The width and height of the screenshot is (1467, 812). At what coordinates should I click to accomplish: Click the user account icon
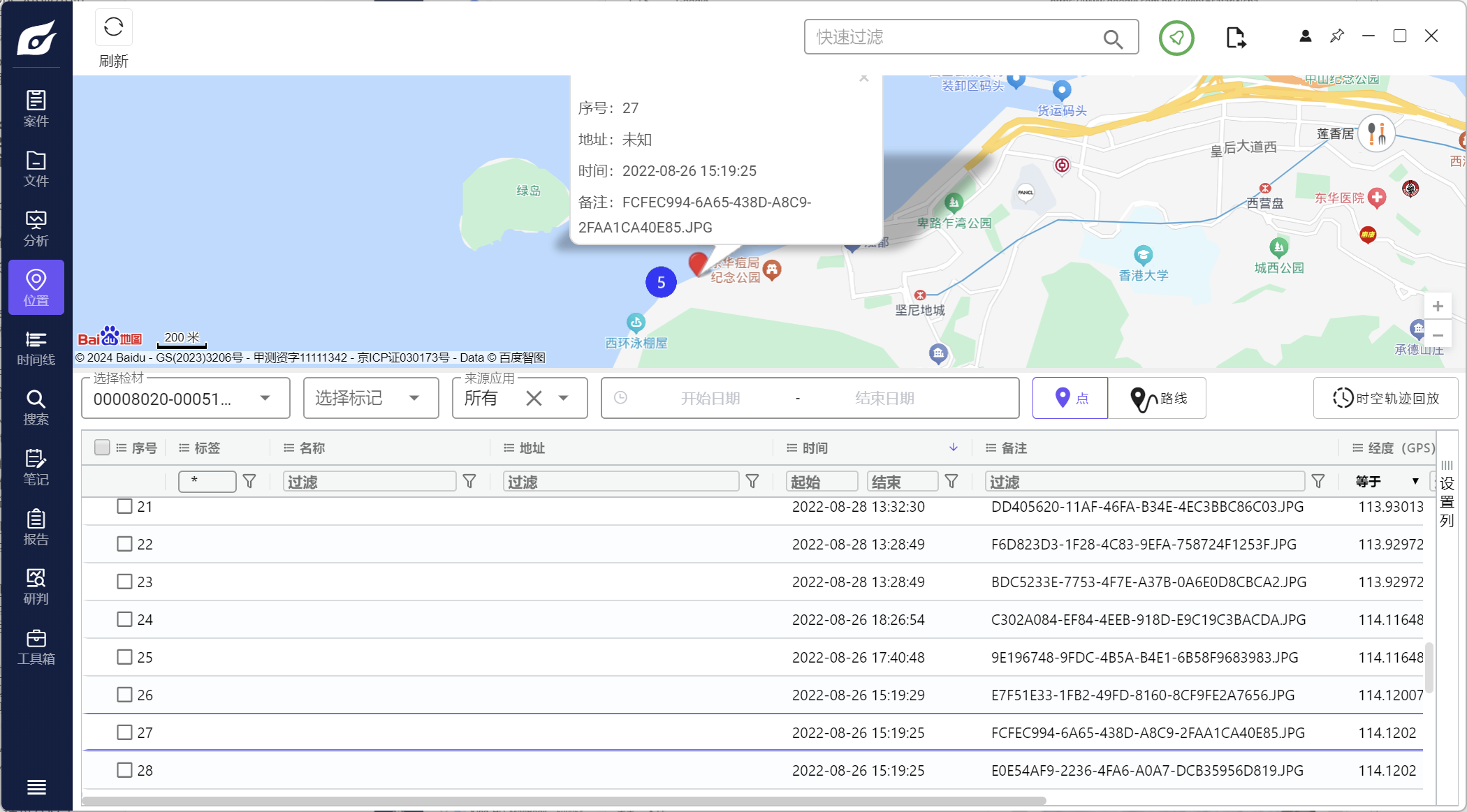point(1305,36)
